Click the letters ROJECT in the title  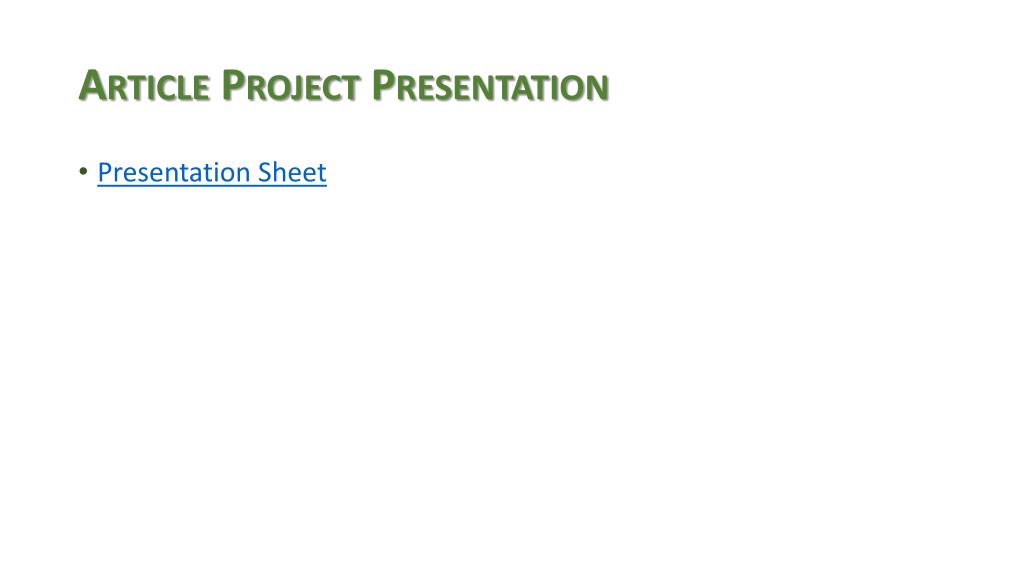point(304,89)
